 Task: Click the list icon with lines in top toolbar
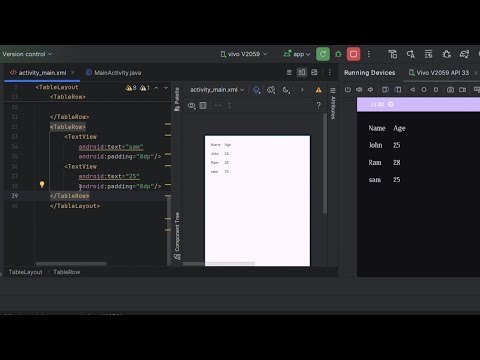[428, 54]
